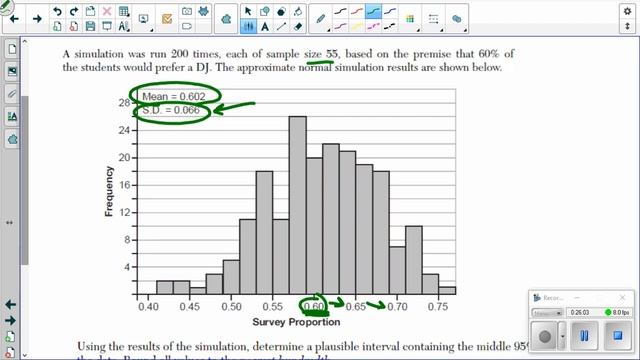Go to previous page using top toolbar back arrow
Viewport: 640px width, 360px height.
14,19
